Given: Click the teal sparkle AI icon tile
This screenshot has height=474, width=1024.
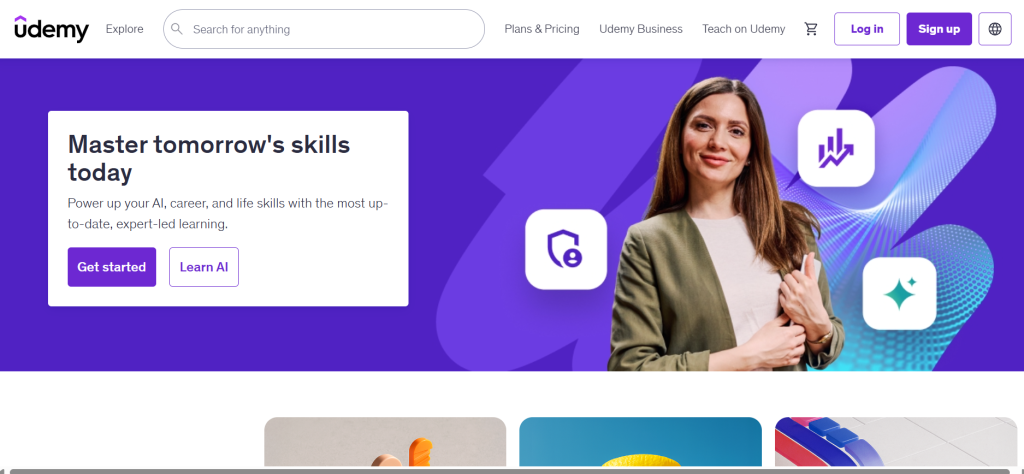Looking at the screenshot, I should pyautogui.click(x=899, y=293).
